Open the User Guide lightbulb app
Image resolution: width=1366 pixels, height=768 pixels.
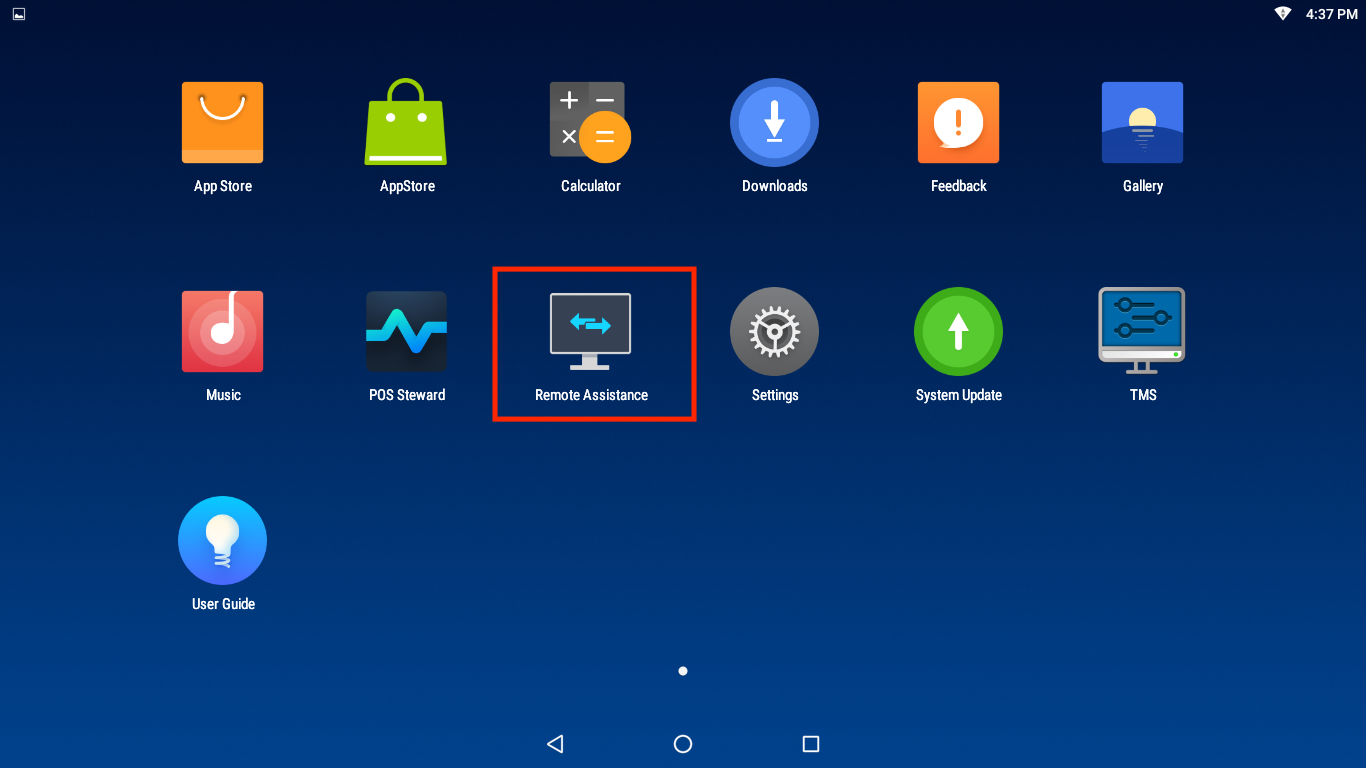[x=222, y=540]
